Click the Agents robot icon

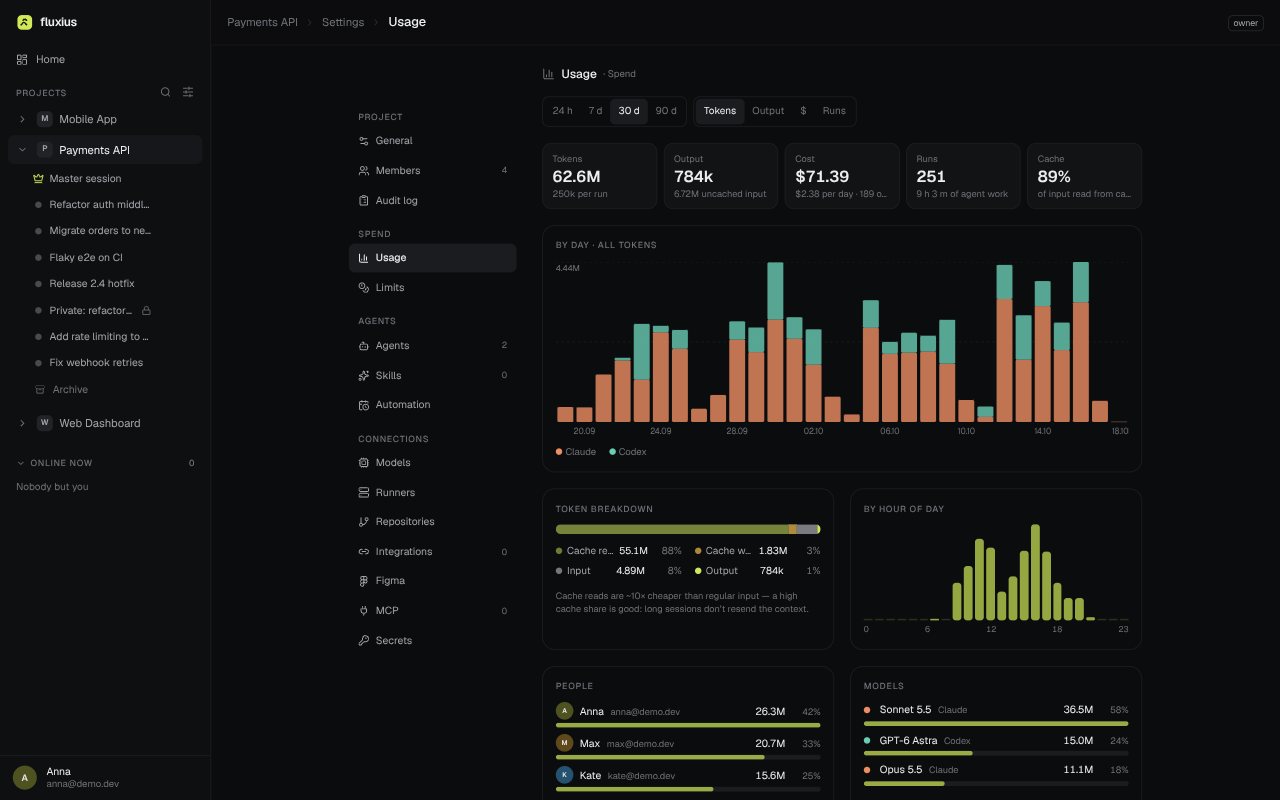click(364, 346)
